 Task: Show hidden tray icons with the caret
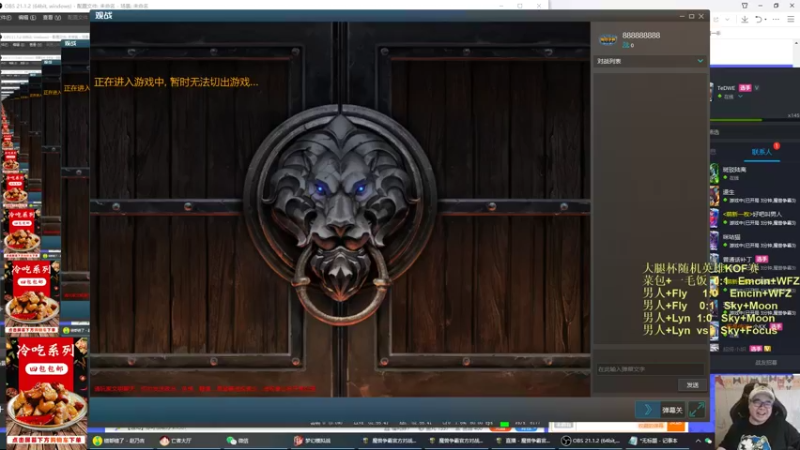tap(698, 441)
